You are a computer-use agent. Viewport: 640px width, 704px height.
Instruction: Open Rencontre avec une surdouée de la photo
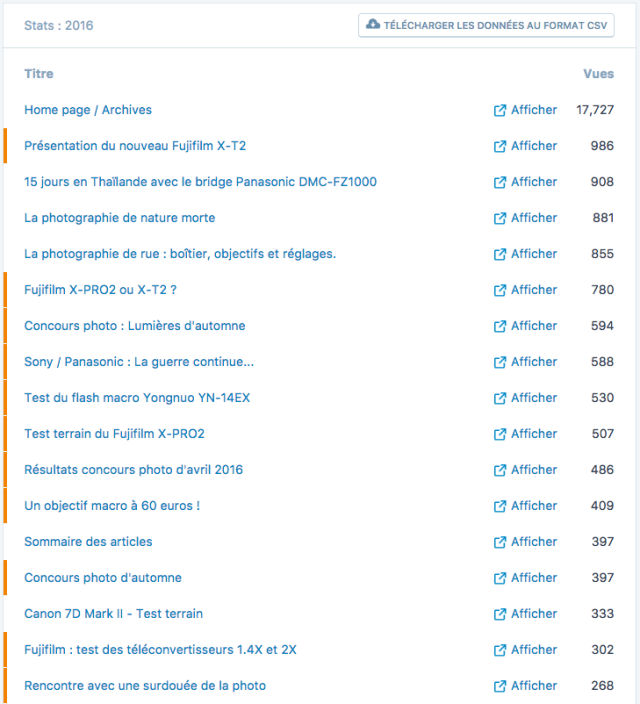tap(145, 686)
